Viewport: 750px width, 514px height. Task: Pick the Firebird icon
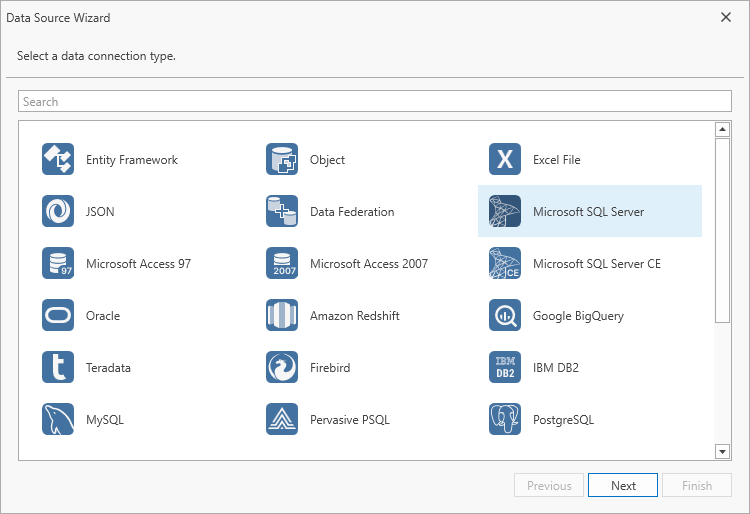[282, 367]
